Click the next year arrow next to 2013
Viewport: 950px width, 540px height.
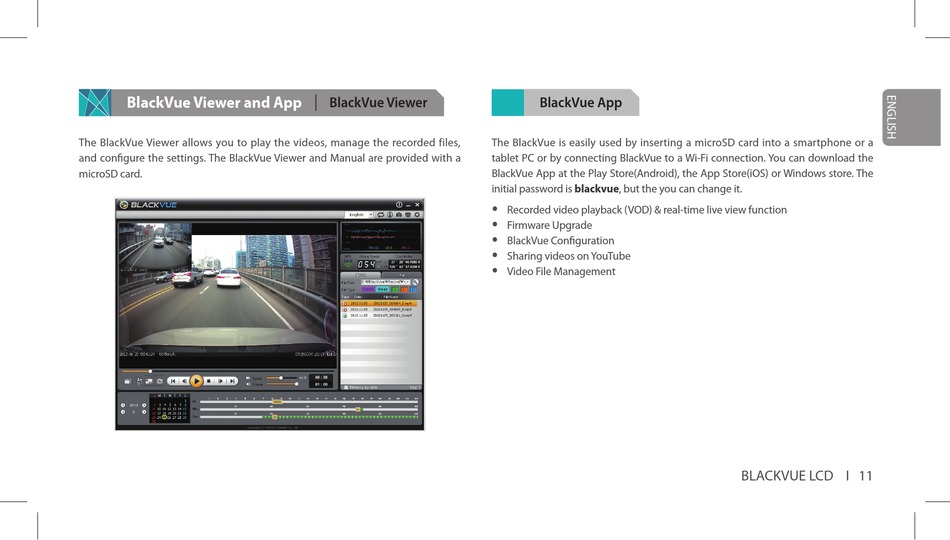click(x=144, y=405)
